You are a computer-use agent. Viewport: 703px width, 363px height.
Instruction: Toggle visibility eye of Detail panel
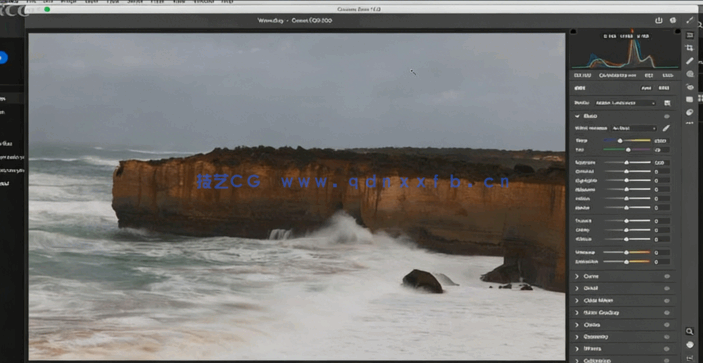[x=667, y=289]
